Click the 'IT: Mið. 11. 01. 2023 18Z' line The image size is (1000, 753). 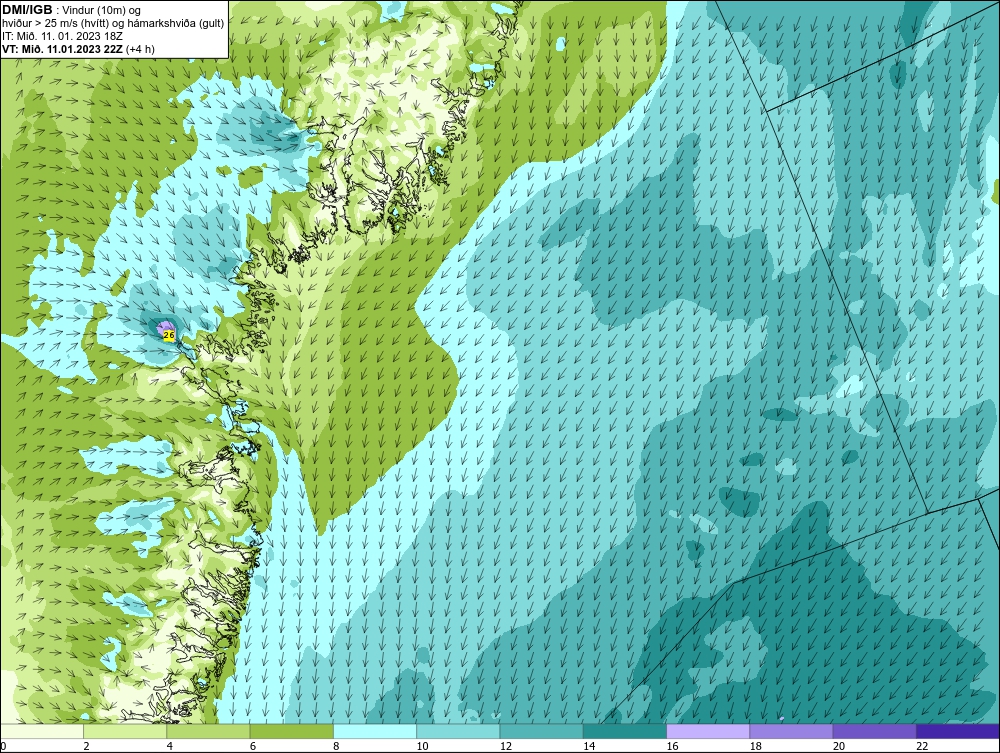coord(62,36)
